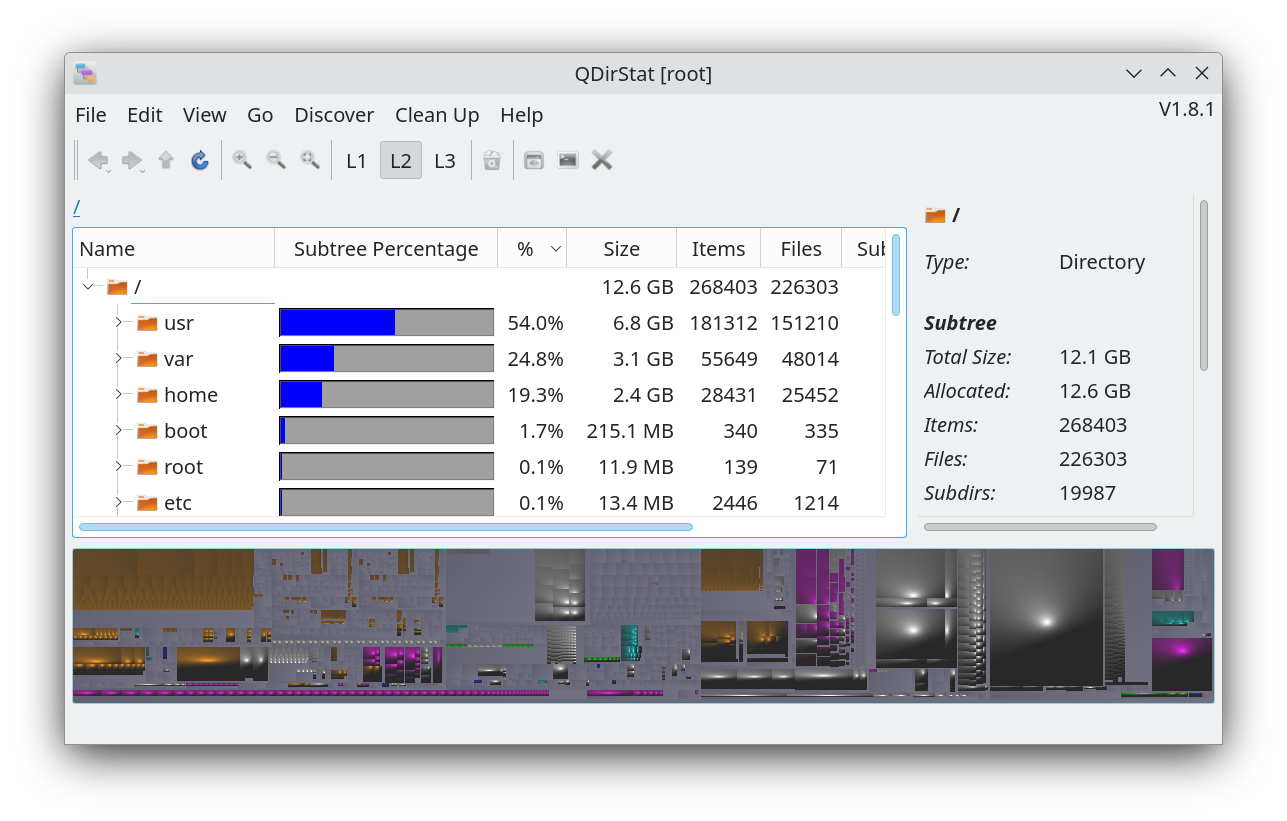Viewport: 1287px width, 821px height.
Task: Click the folder icon in the details panel header
Action: pyautogui.click(x=935, y=214)
